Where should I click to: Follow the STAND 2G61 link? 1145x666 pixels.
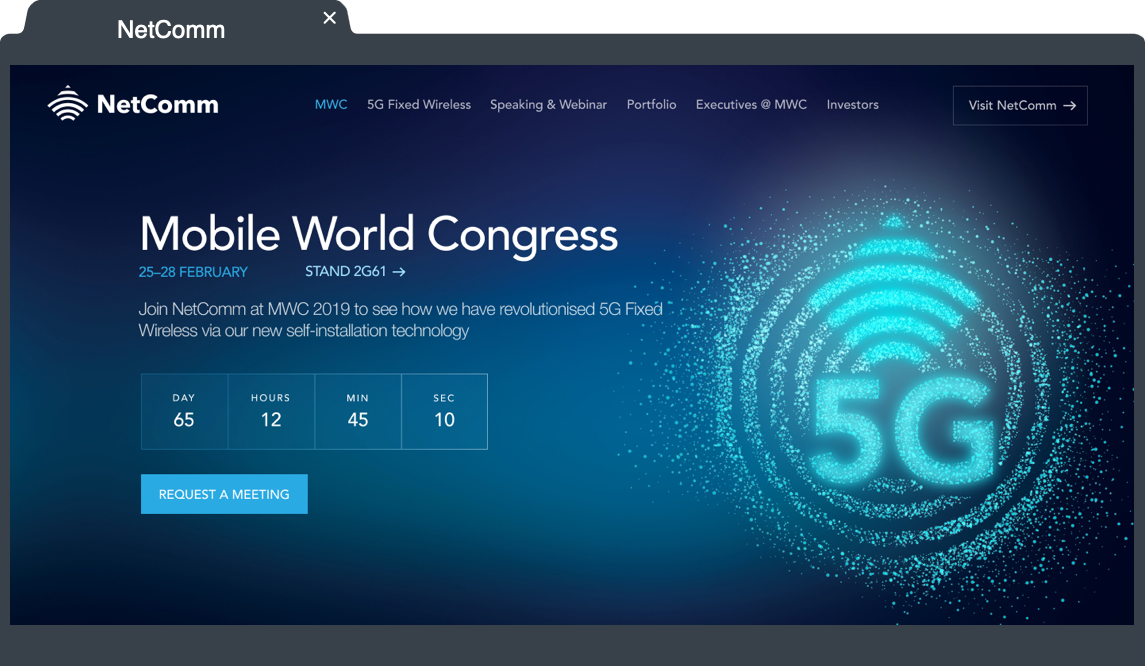tap(355, 271)
